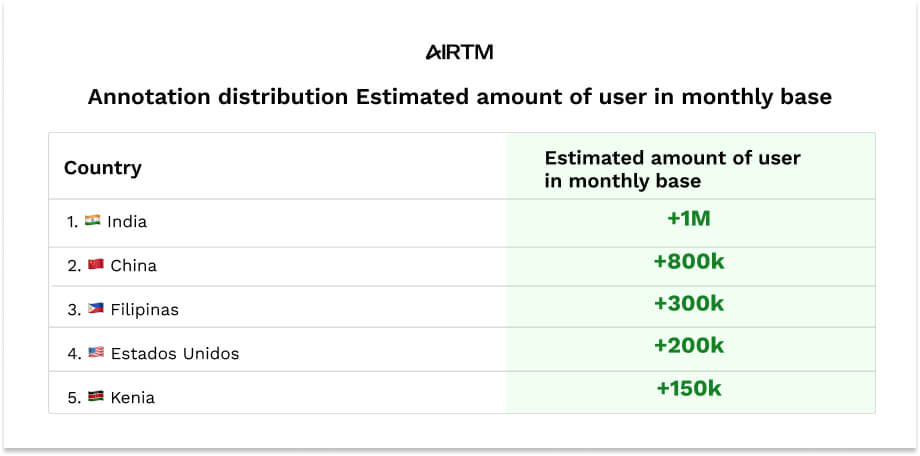Click the Philippines flag icon
This screenshot has height=456, width=920.
(96, 309)
